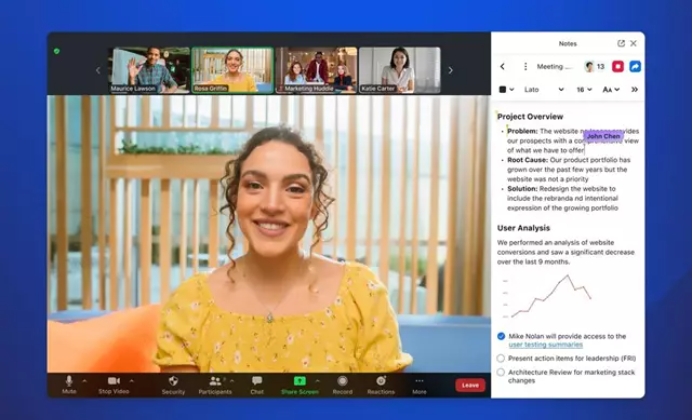This screenshot has height=420, width=693.
Task: Click the conversions line chart
Action: 548,295
